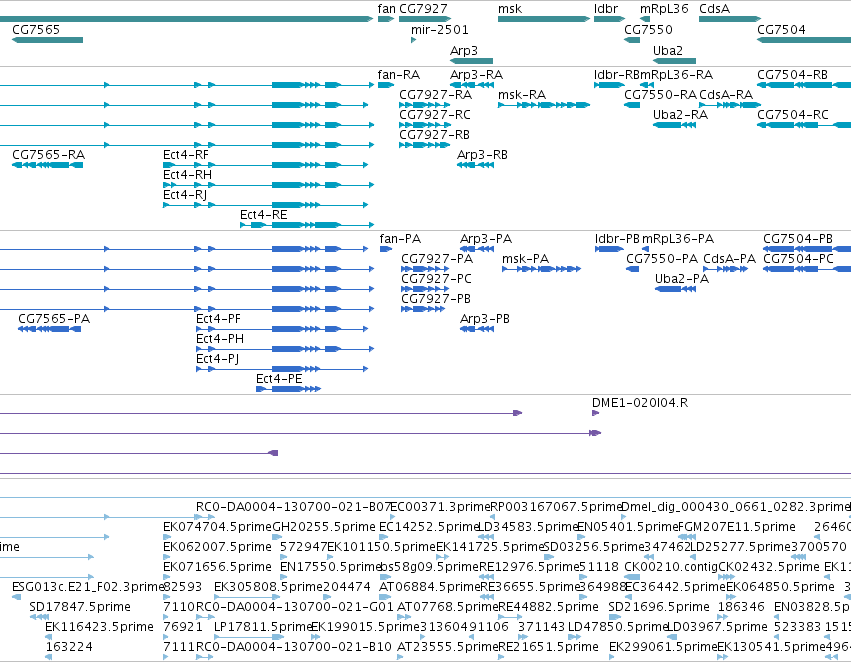Select the EK116423.5prime EST label
The width and height of the screenshot is (851, 662).
(x=99, y=627)
